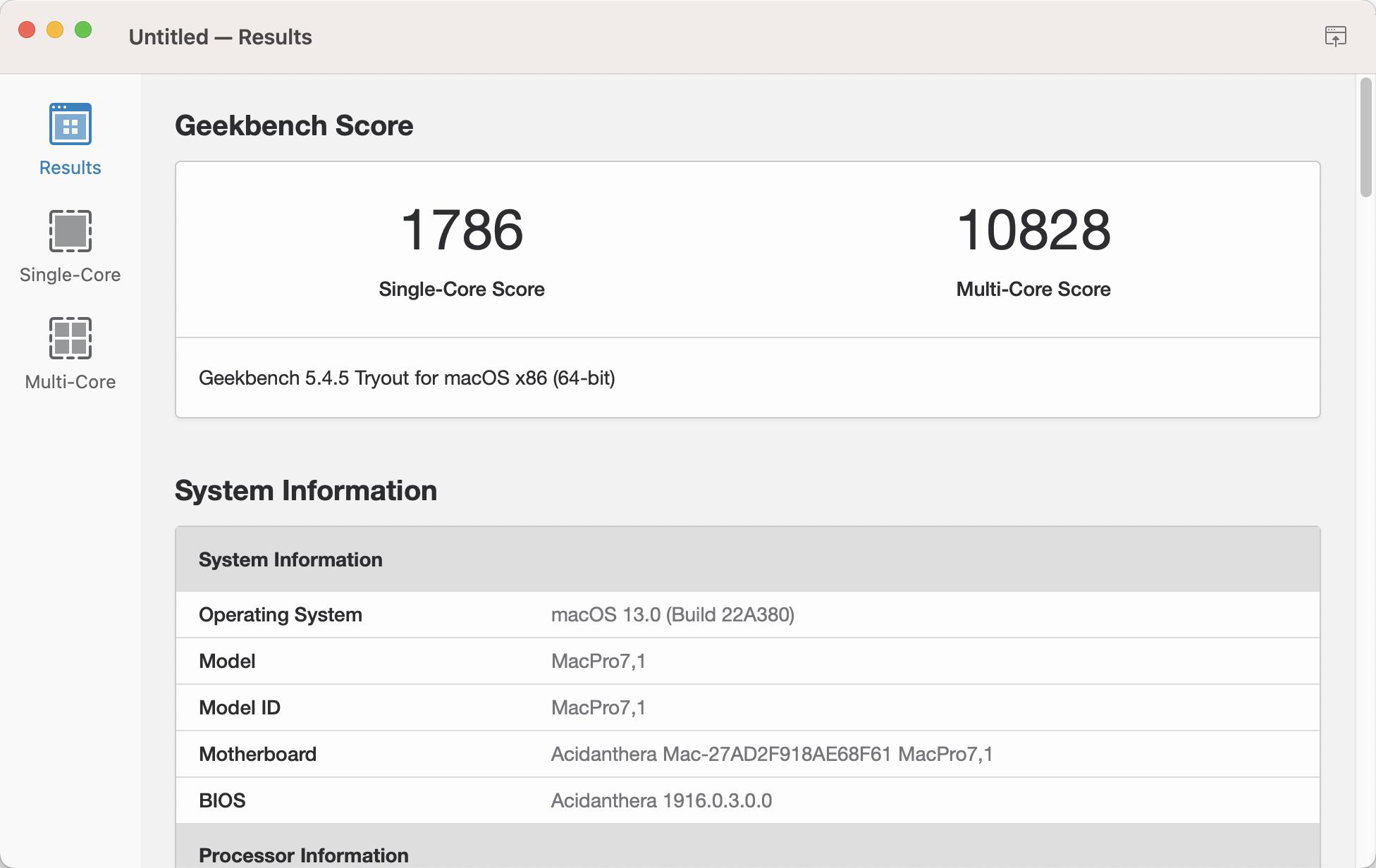Select the Operating System row
The image size is (1376, 868).
(493, 614)
